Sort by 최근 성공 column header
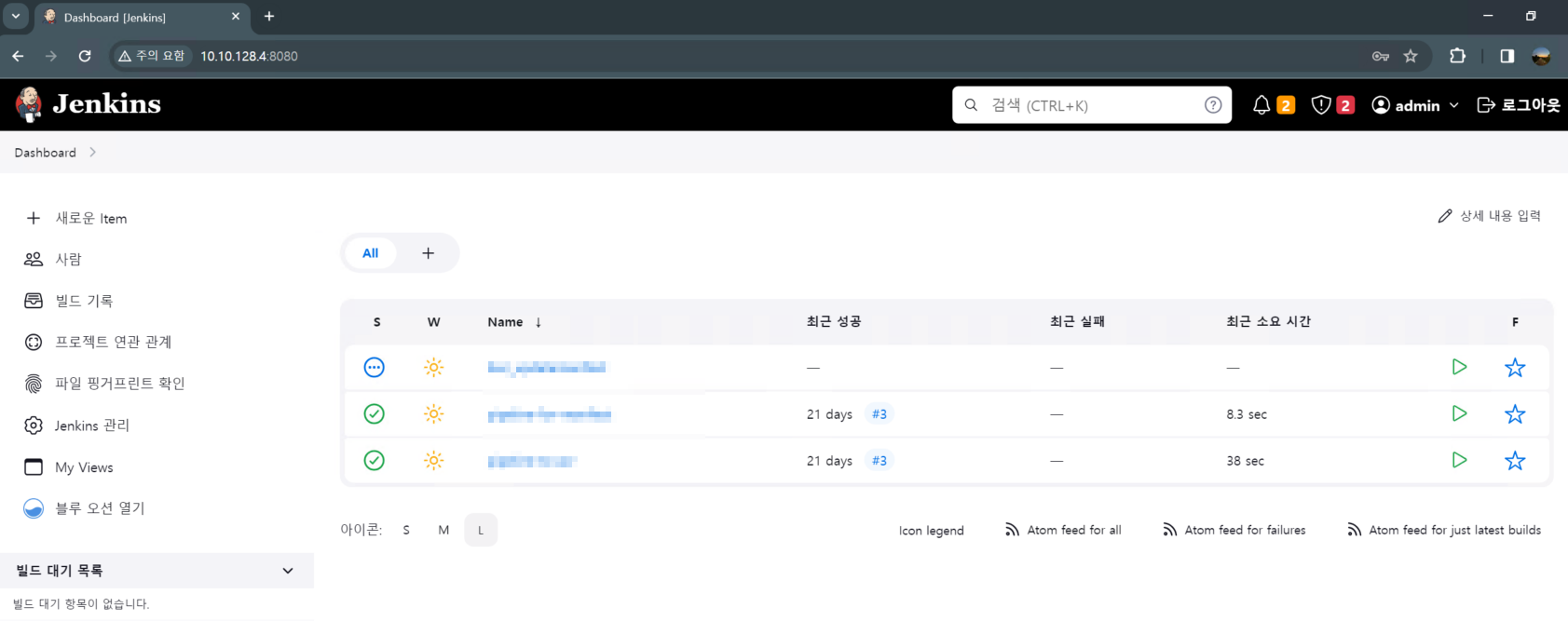Screen dimensions: 1568x635 coord(834,321)
